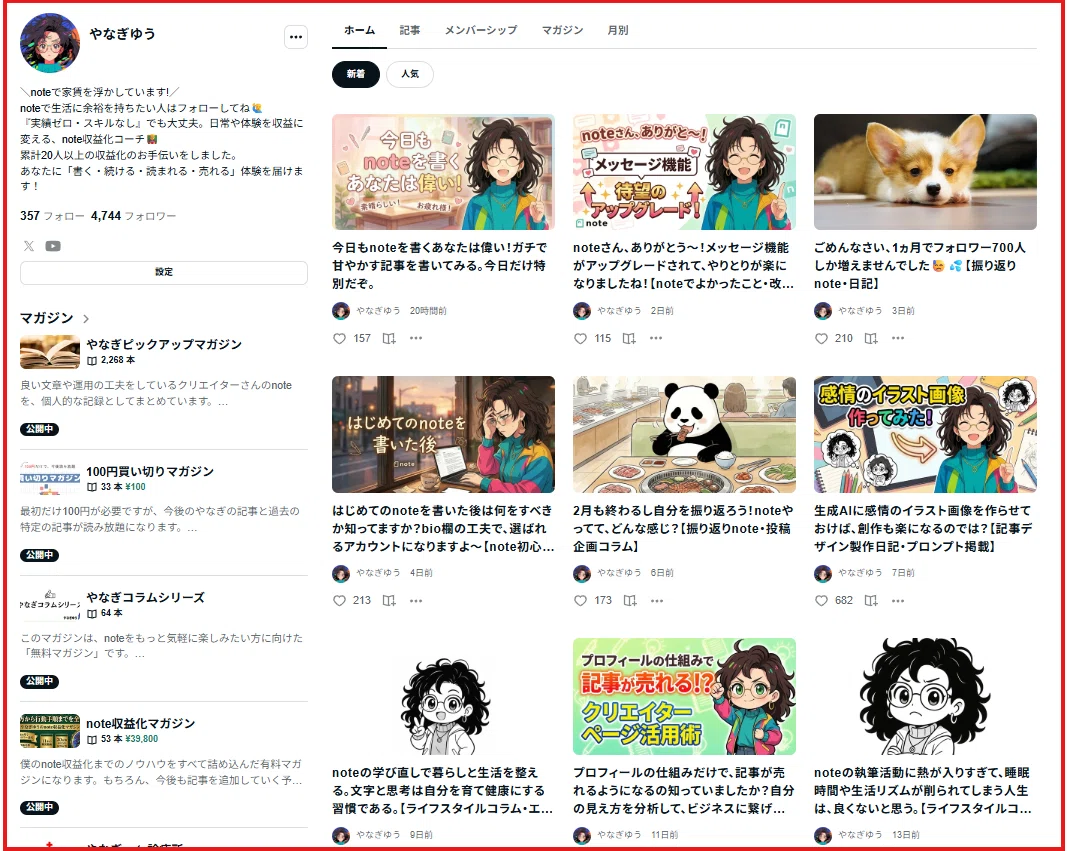The height and width of the screenshot is (851, 1067).
Task: Open more options for はじめてのnoteを書いた後 article
Action: pyautogui.click(x=416, y=601)
